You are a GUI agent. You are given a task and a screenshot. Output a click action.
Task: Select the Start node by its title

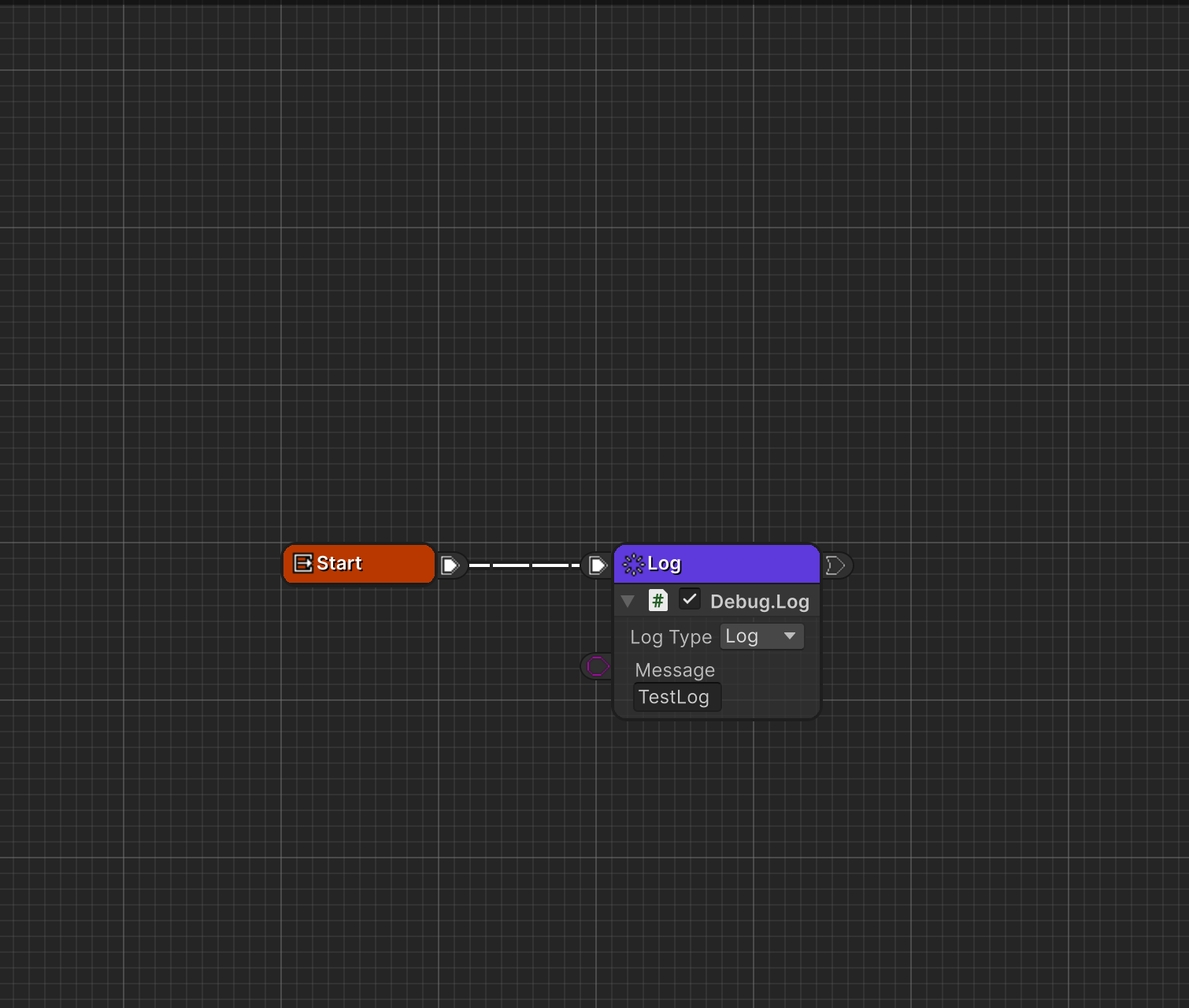[339, 563]
